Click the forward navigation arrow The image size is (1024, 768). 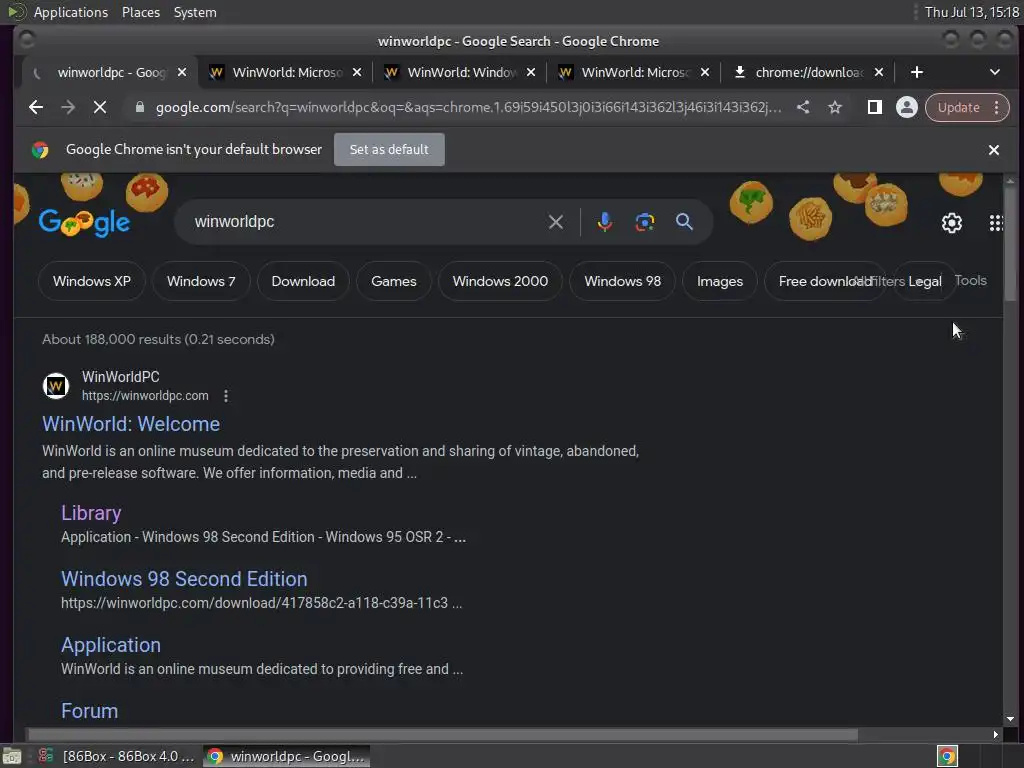[x=68, y=107]
